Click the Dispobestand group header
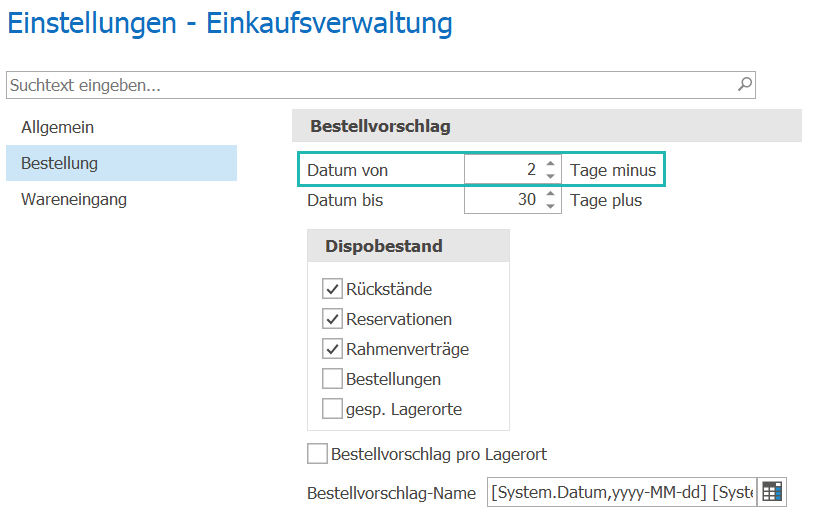This screenshot has height=516, width=813. (x=408, y=246)
